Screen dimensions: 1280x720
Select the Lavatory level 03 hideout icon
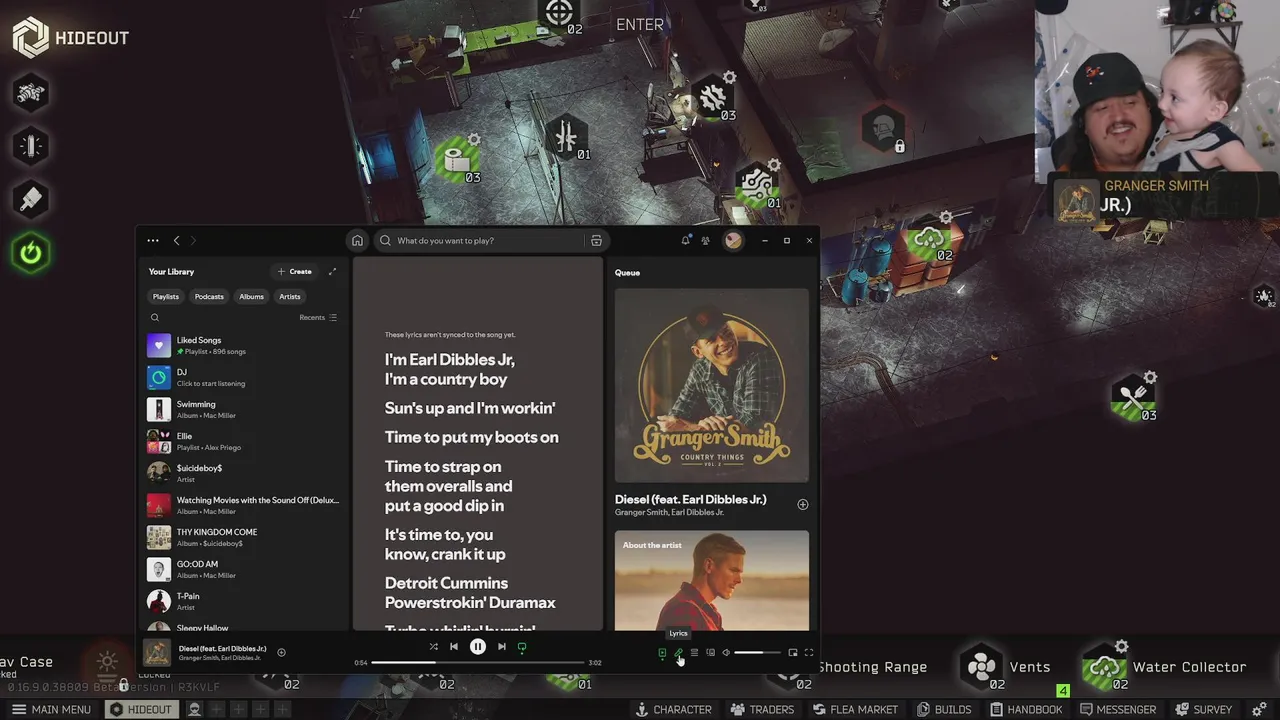tap(458, 159)
